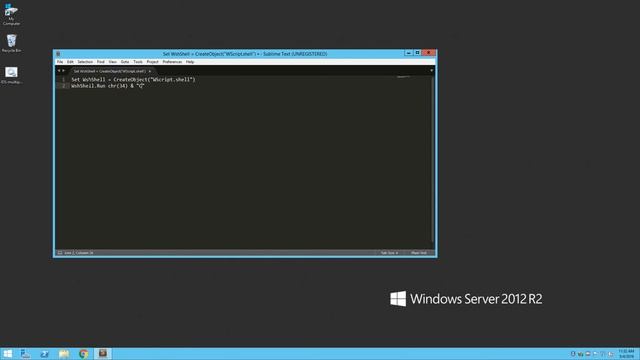
Task: Click the Sublime Text title bar icon
Action: pos(58,54)
